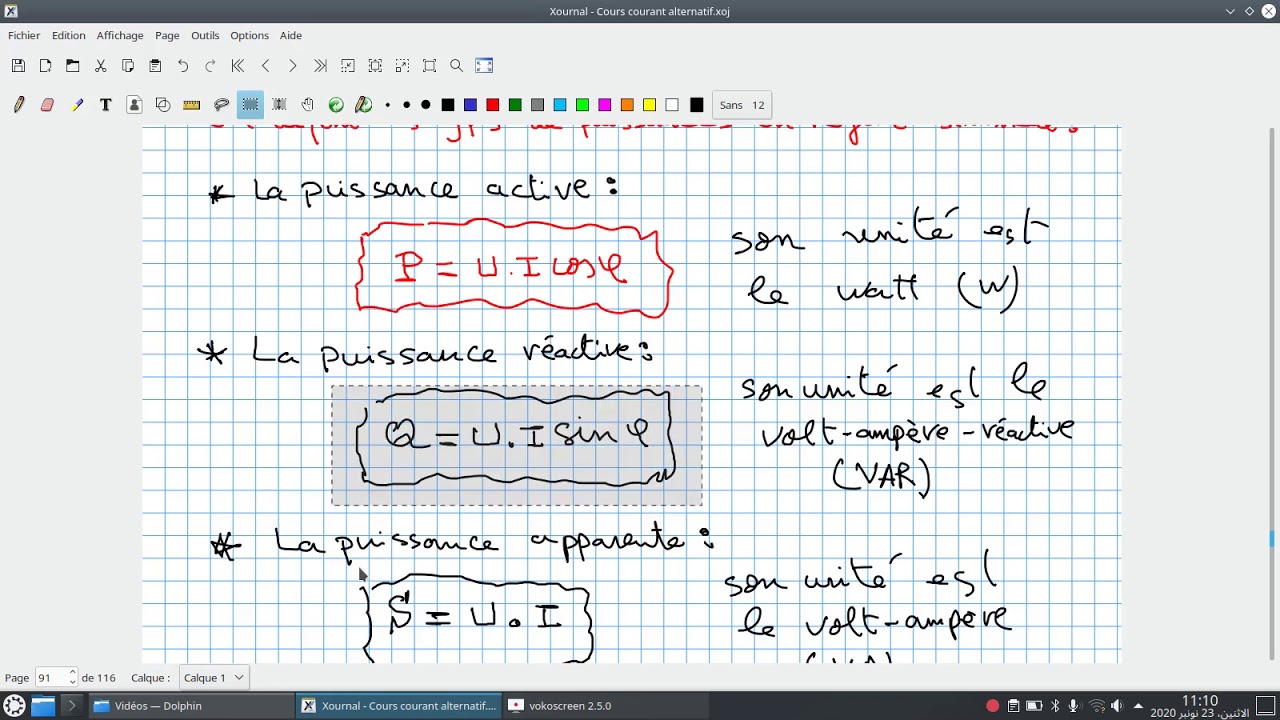Set fine pen thickness dot
This screenshot has height=720, width=1280.
point(388,105)
